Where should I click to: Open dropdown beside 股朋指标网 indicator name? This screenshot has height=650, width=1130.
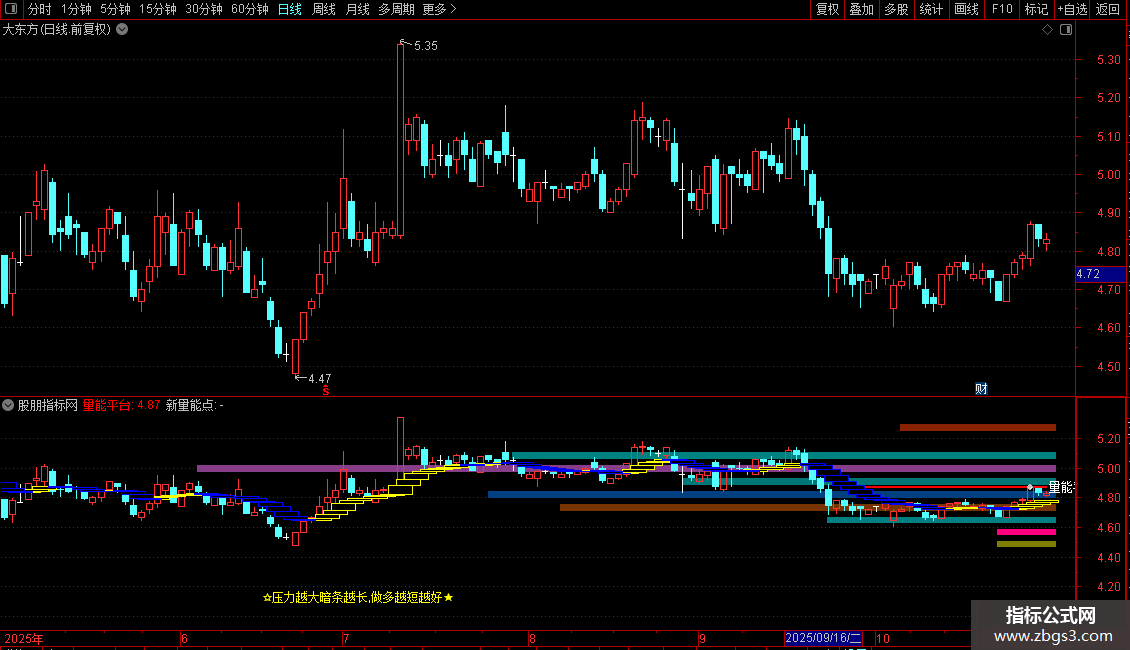pyautogui.click(x=8, y=405)
